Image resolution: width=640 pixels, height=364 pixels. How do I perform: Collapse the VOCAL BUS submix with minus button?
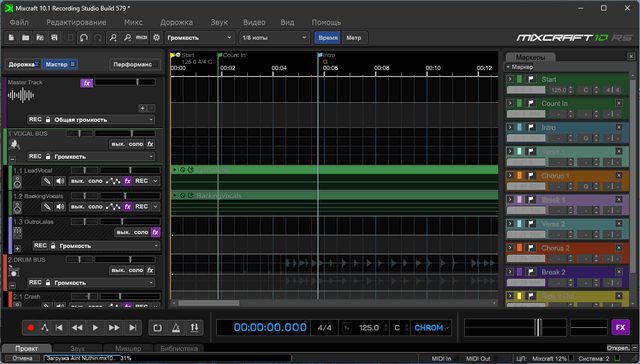pyautogui.click(x=12, y=159)
